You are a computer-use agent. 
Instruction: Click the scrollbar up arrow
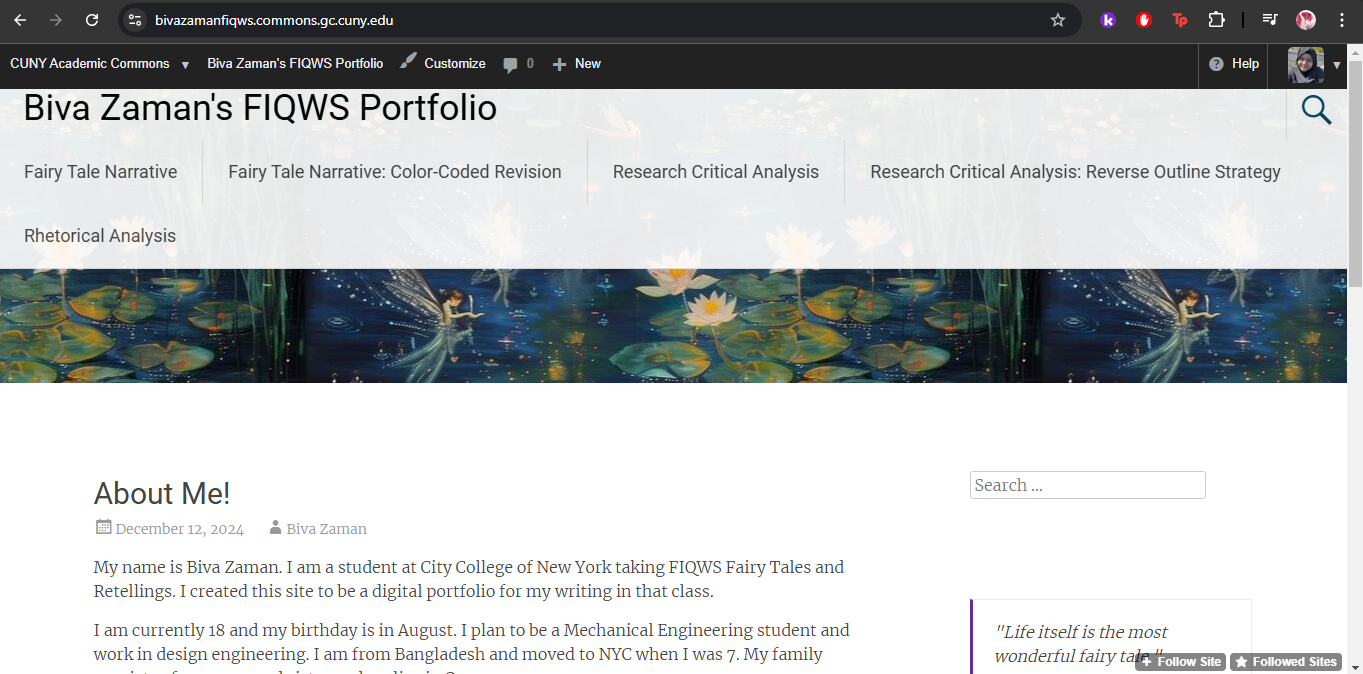pyautogui.click(x=1355, y=50)
